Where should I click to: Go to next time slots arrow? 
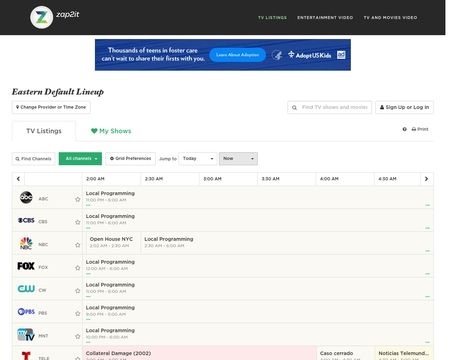click(x=426, y=179)
